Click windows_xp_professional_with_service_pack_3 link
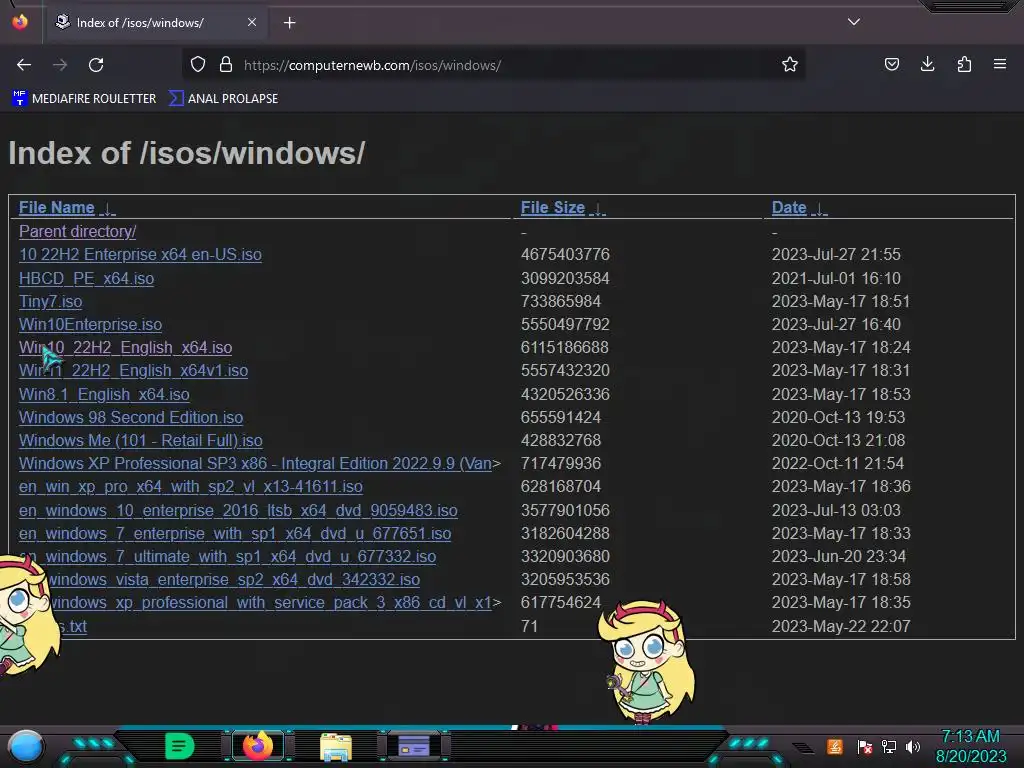Image resolution: width=1024 pixels, height=768 pixels. tap(270, 602)
